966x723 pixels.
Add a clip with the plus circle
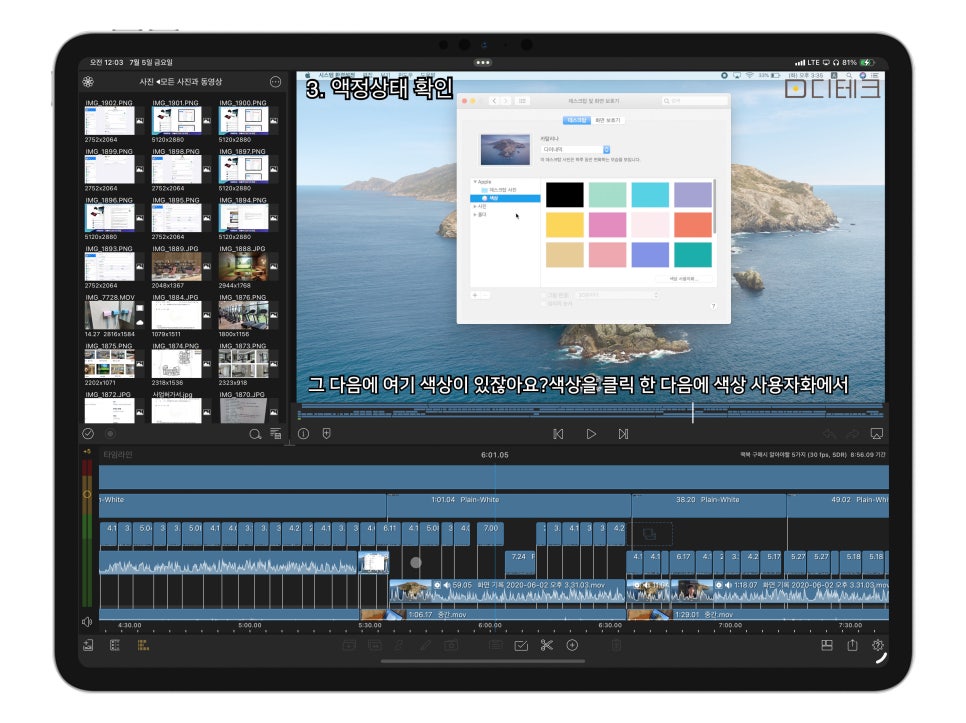pos(572,645)
